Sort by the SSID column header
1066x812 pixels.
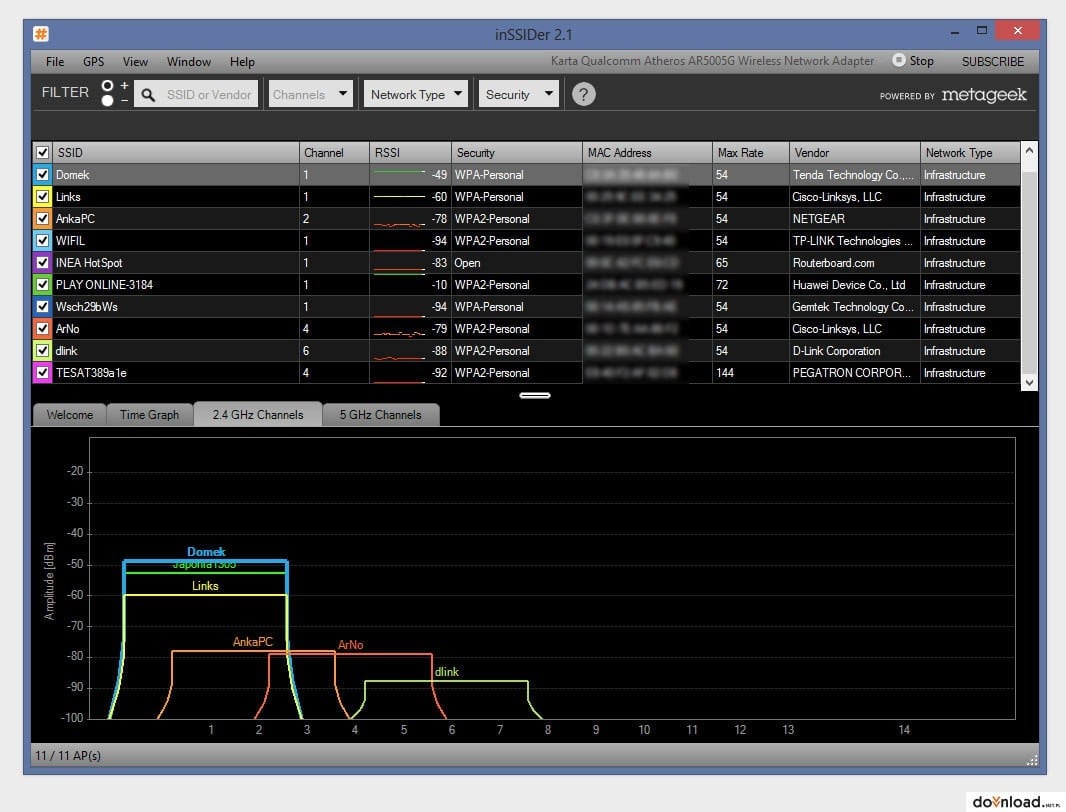(x=175, y=152)
